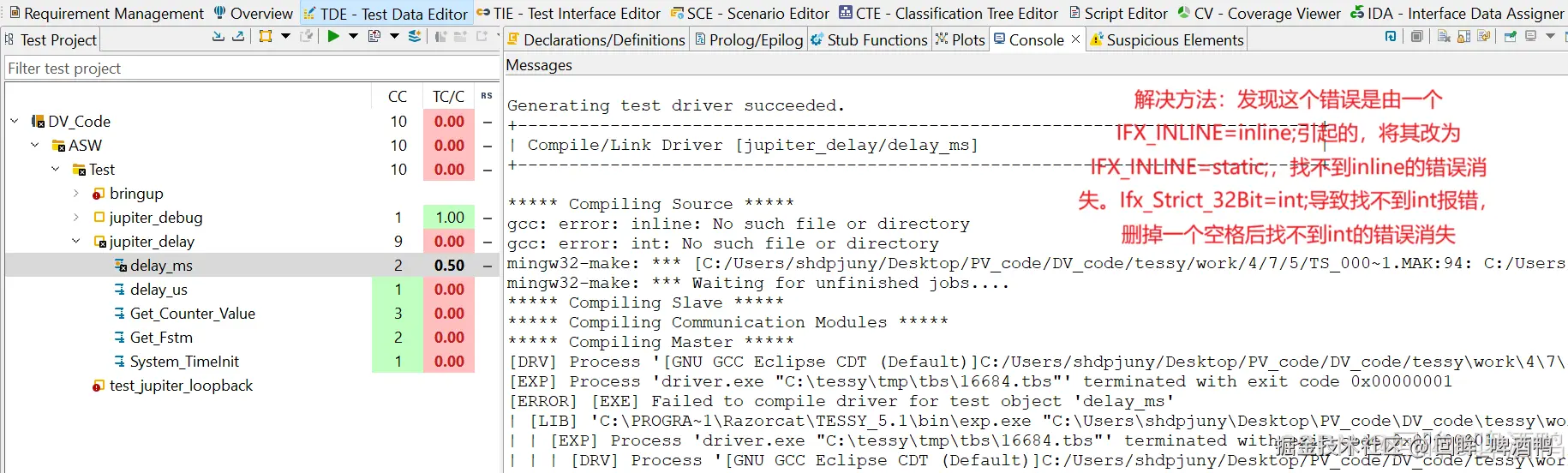Select Get_Counter_Value test object
The width and height of the screenshot is (1568, 473).
coord(192,314)
